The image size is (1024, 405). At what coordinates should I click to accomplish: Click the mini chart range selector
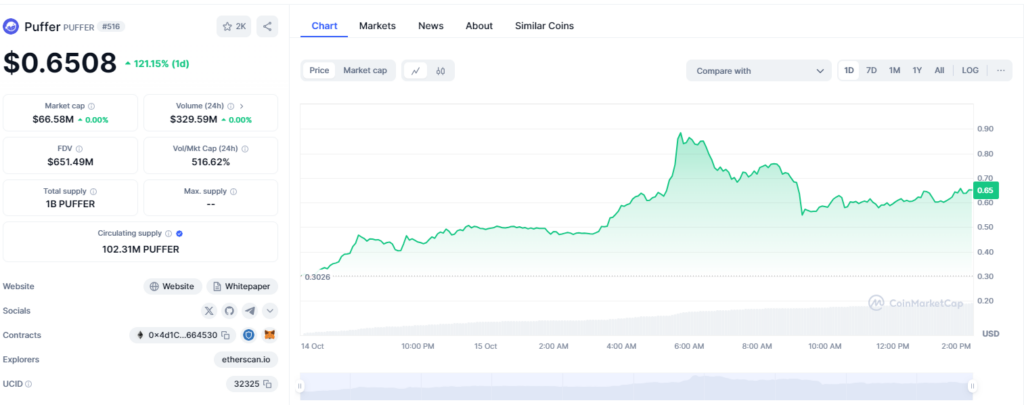(637, 386)
